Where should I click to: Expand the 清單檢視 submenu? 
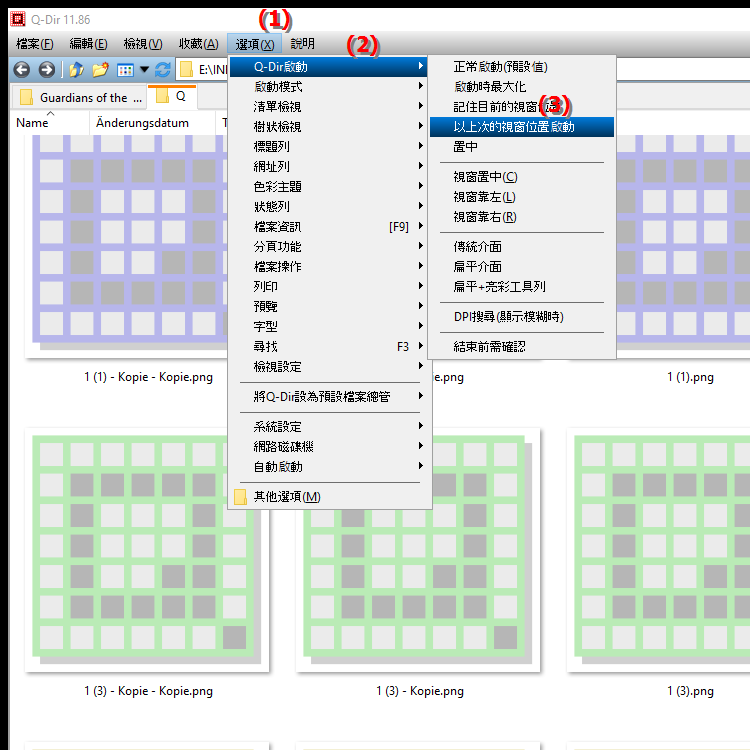click(x=329, y=107)
